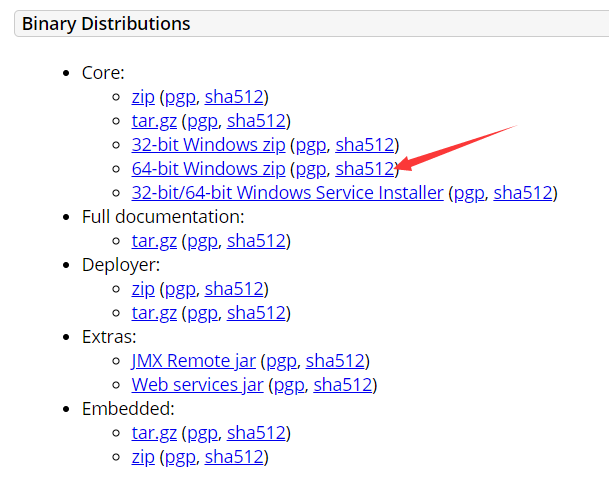Open sha512 link for JMX Remote jar

pos(335,361)
